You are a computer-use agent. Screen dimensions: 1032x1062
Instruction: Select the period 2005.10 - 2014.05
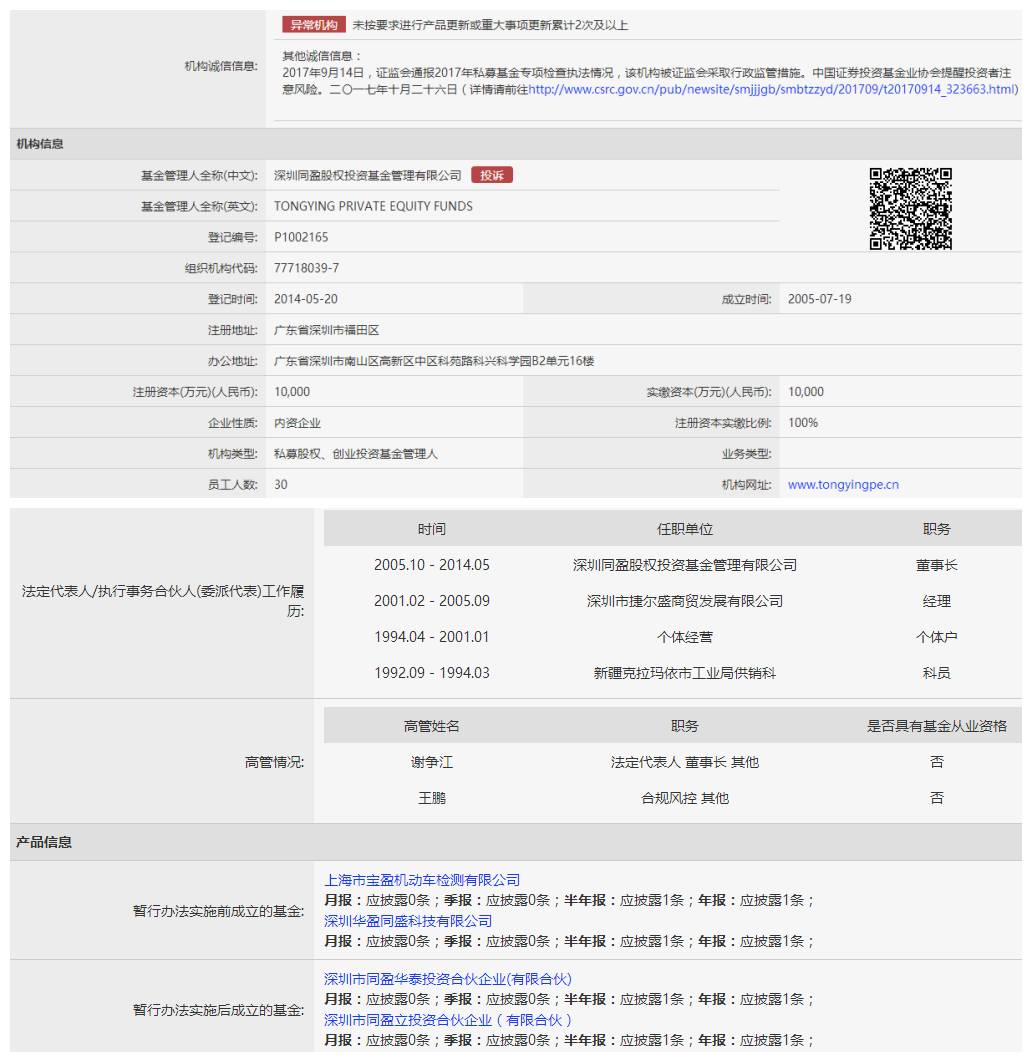pos(431,565)
